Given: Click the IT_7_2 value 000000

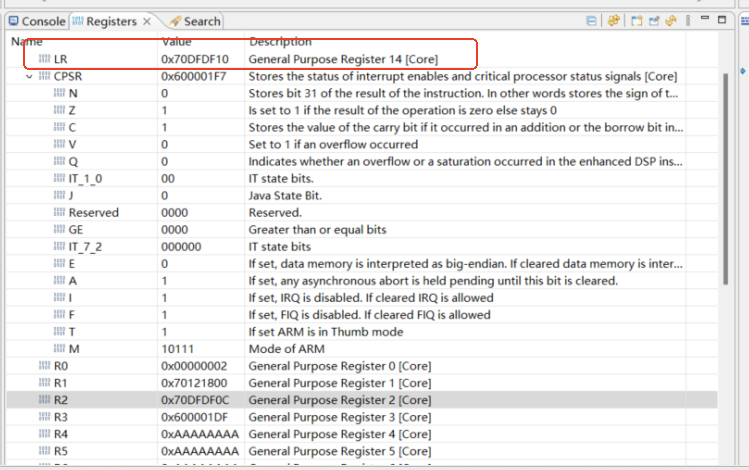Looking at the screenshot, I should (x=181, y=247).
